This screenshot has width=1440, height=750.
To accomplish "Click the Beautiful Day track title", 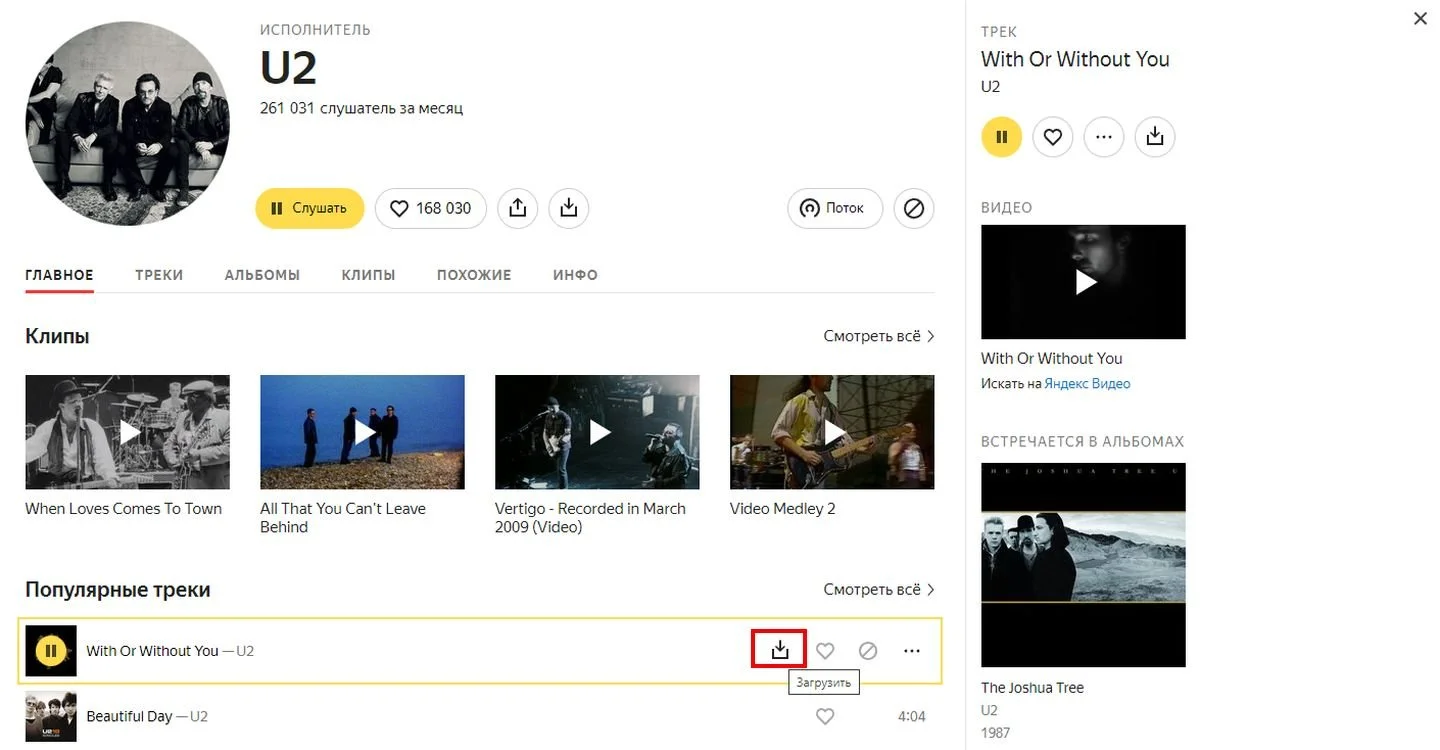I will [130, 716].
